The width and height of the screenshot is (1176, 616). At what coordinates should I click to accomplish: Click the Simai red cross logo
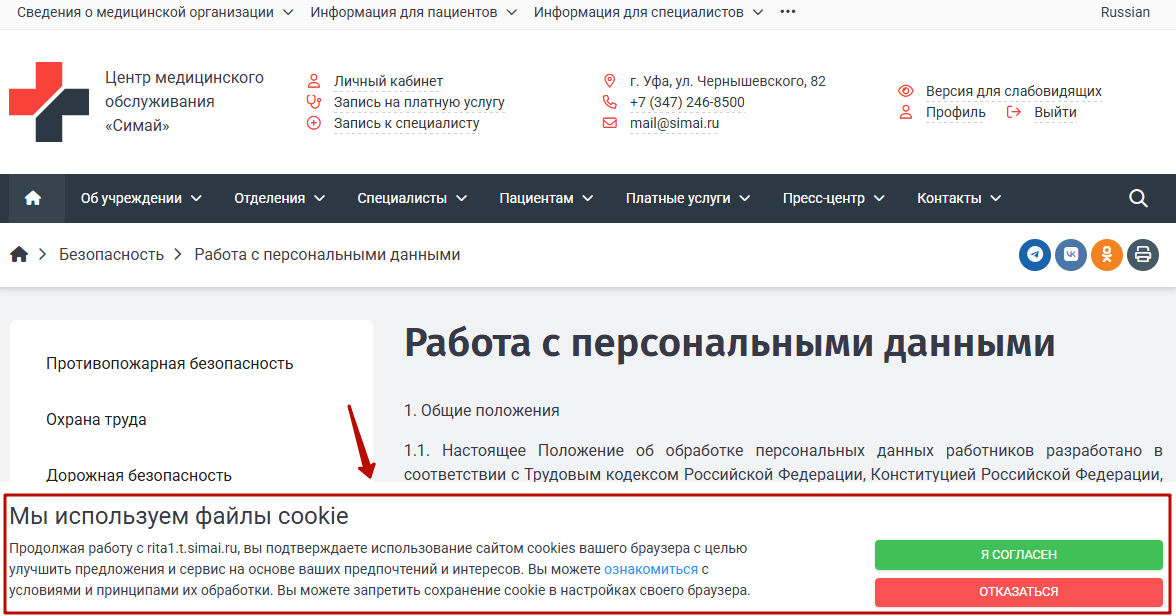[x=49, y=102]
